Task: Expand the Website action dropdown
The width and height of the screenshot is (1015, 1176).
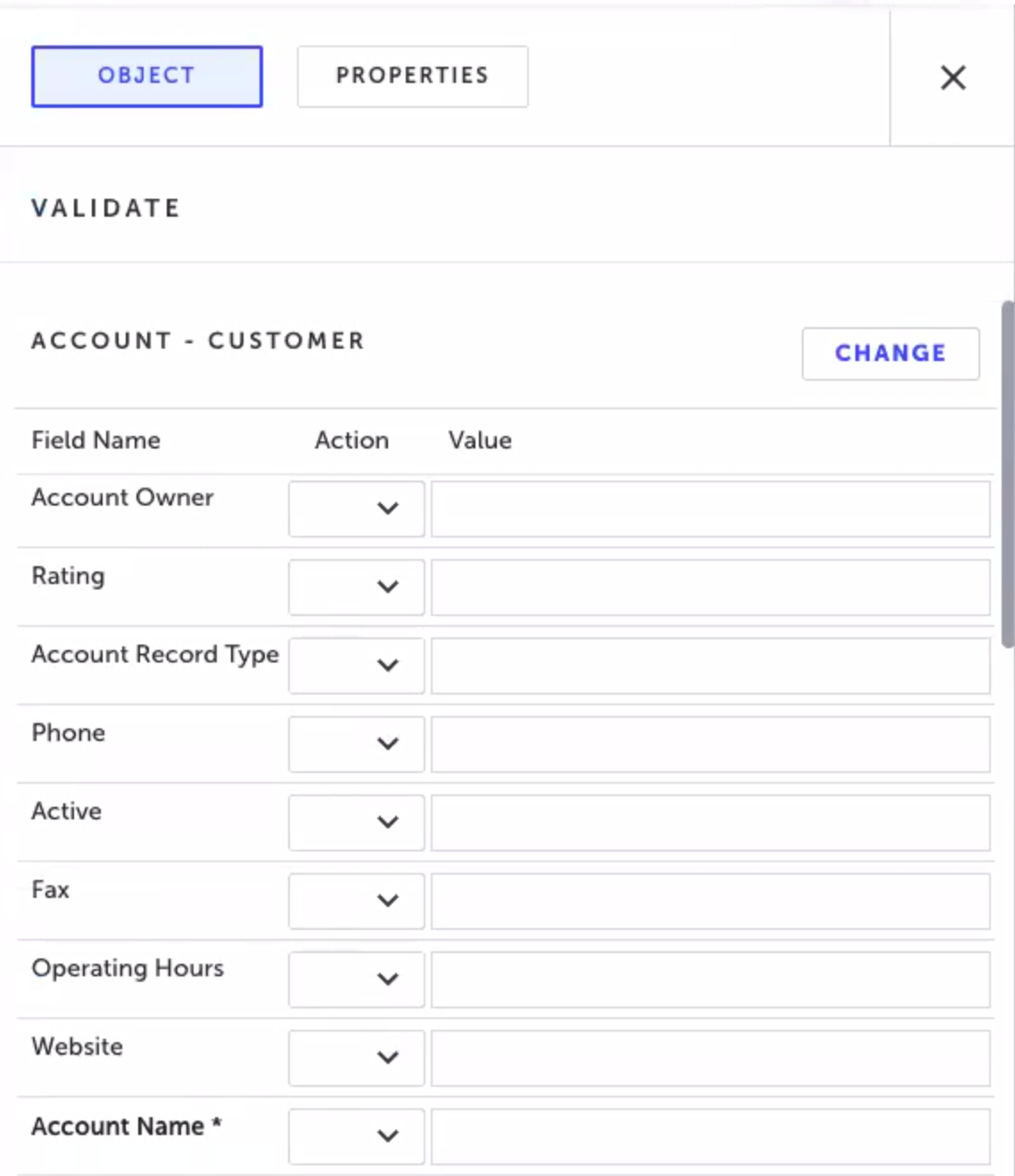Action: coord(356,1057)
